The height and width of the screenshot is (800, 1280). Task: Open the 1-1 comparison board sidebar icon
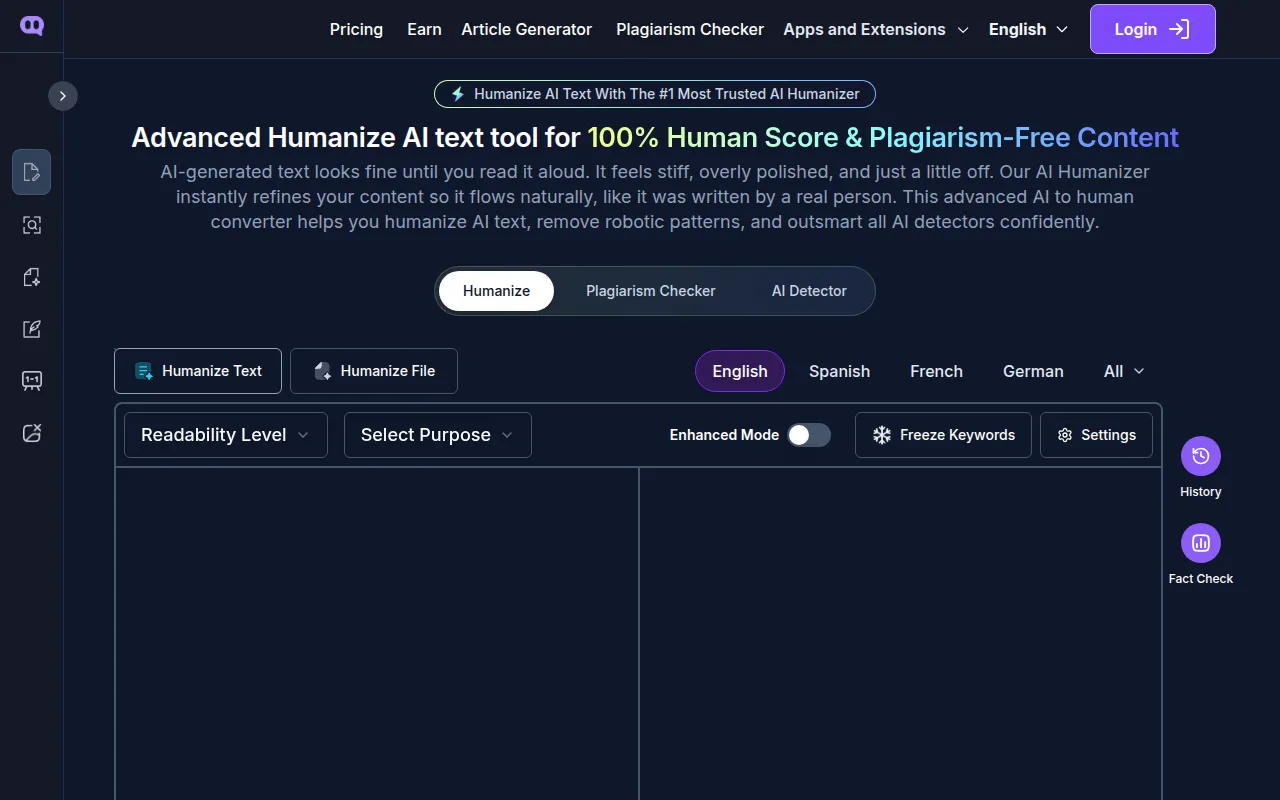pyautogui.click(x=31, y=380)
